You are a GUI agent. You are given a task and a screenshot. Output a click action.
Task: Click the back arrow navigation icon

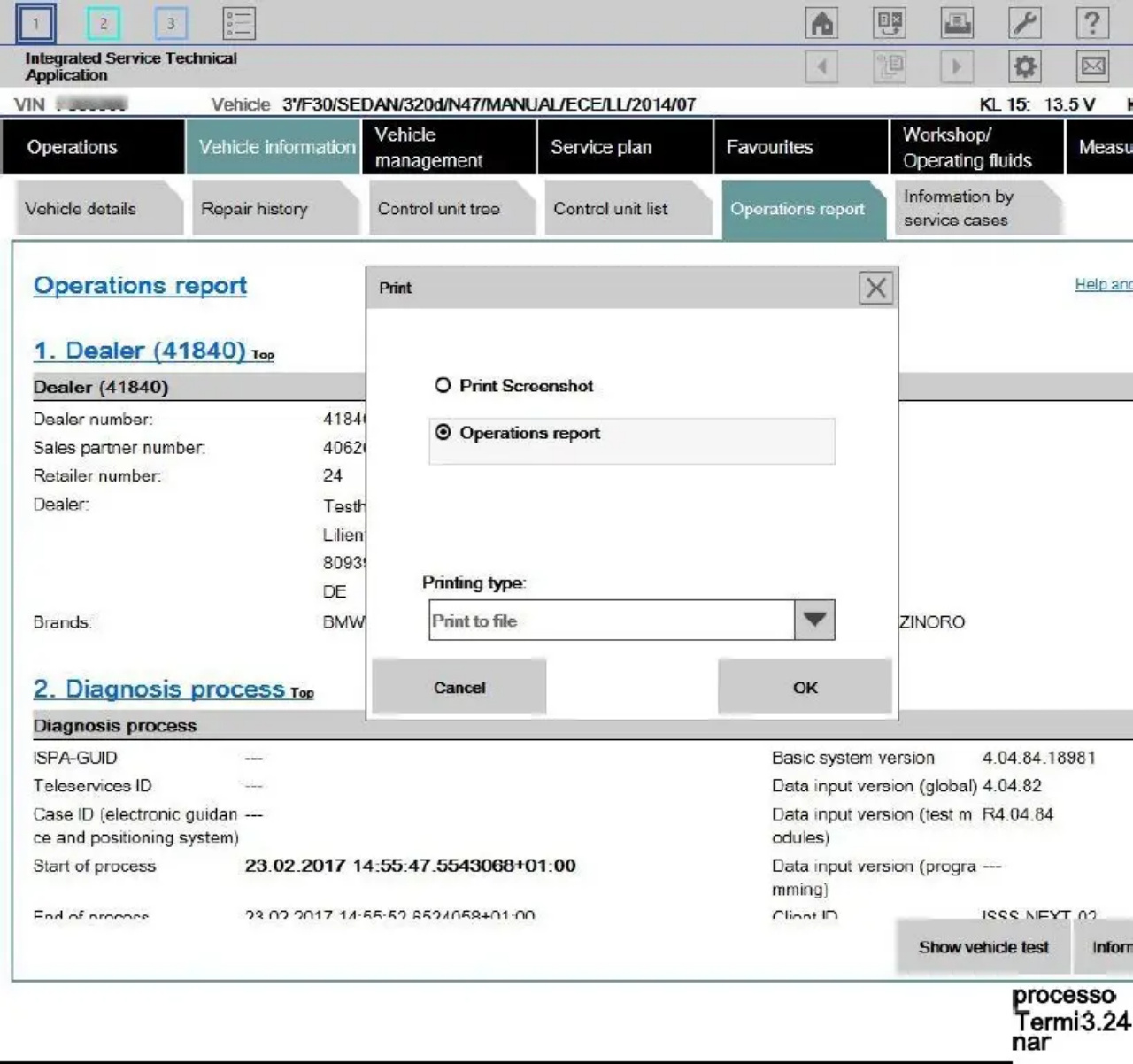tap(821, 66)
